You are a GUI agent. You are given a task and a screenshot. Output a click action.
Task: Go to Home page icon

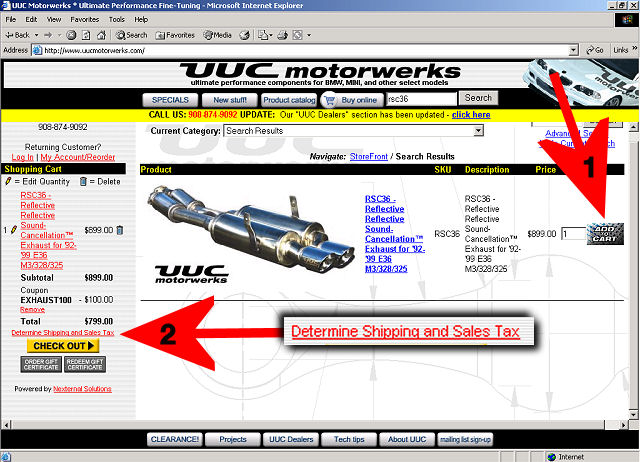click(x=101, y=35)
